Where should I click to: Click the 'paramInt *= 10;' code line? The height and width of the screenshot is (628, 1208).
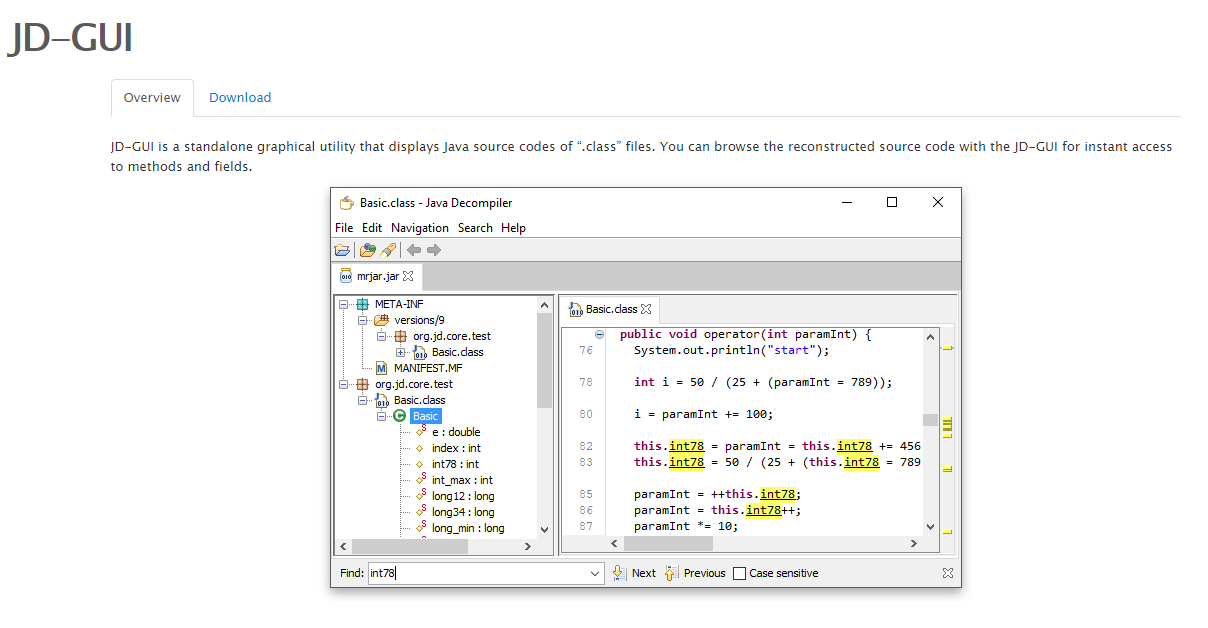pyautogui.click(x=686, y=526)
